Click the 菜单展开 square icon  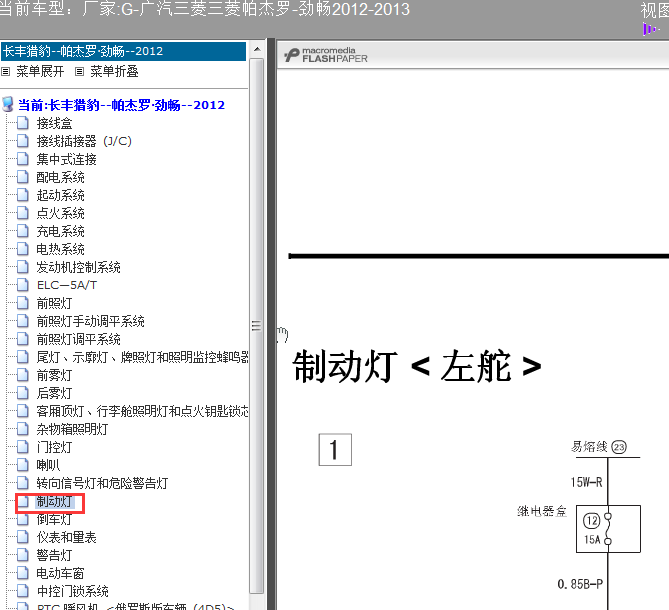[x=6, y=72]
